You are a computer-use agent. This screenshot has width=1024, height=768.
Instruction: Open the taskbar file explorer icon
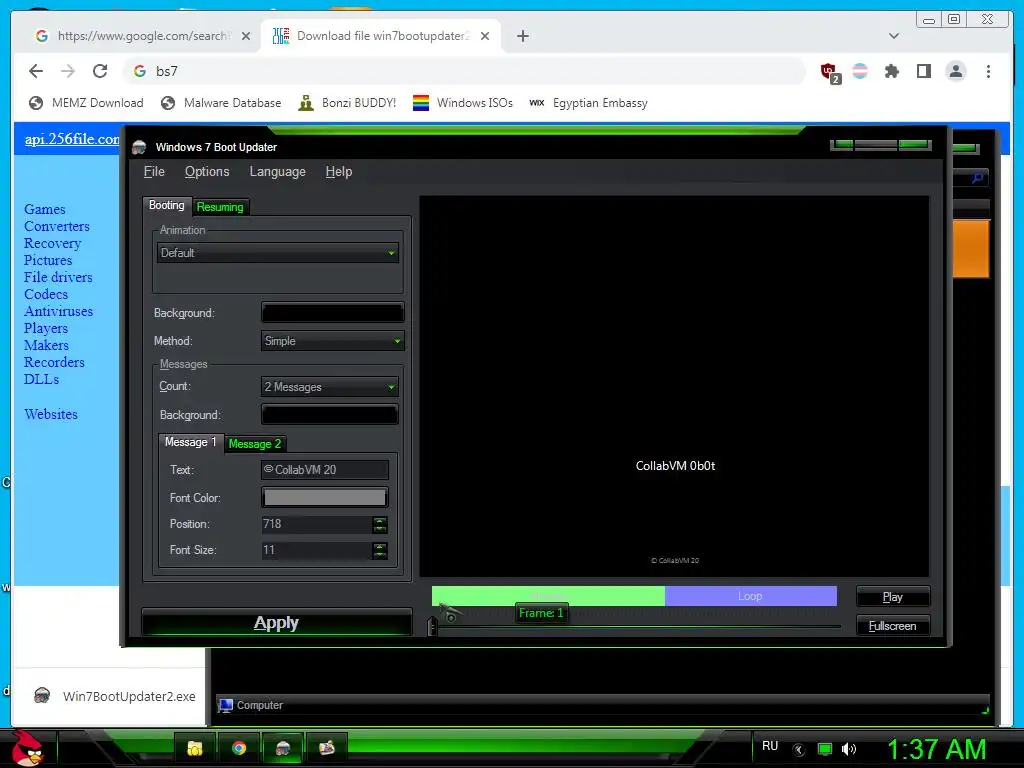[195, 748]
